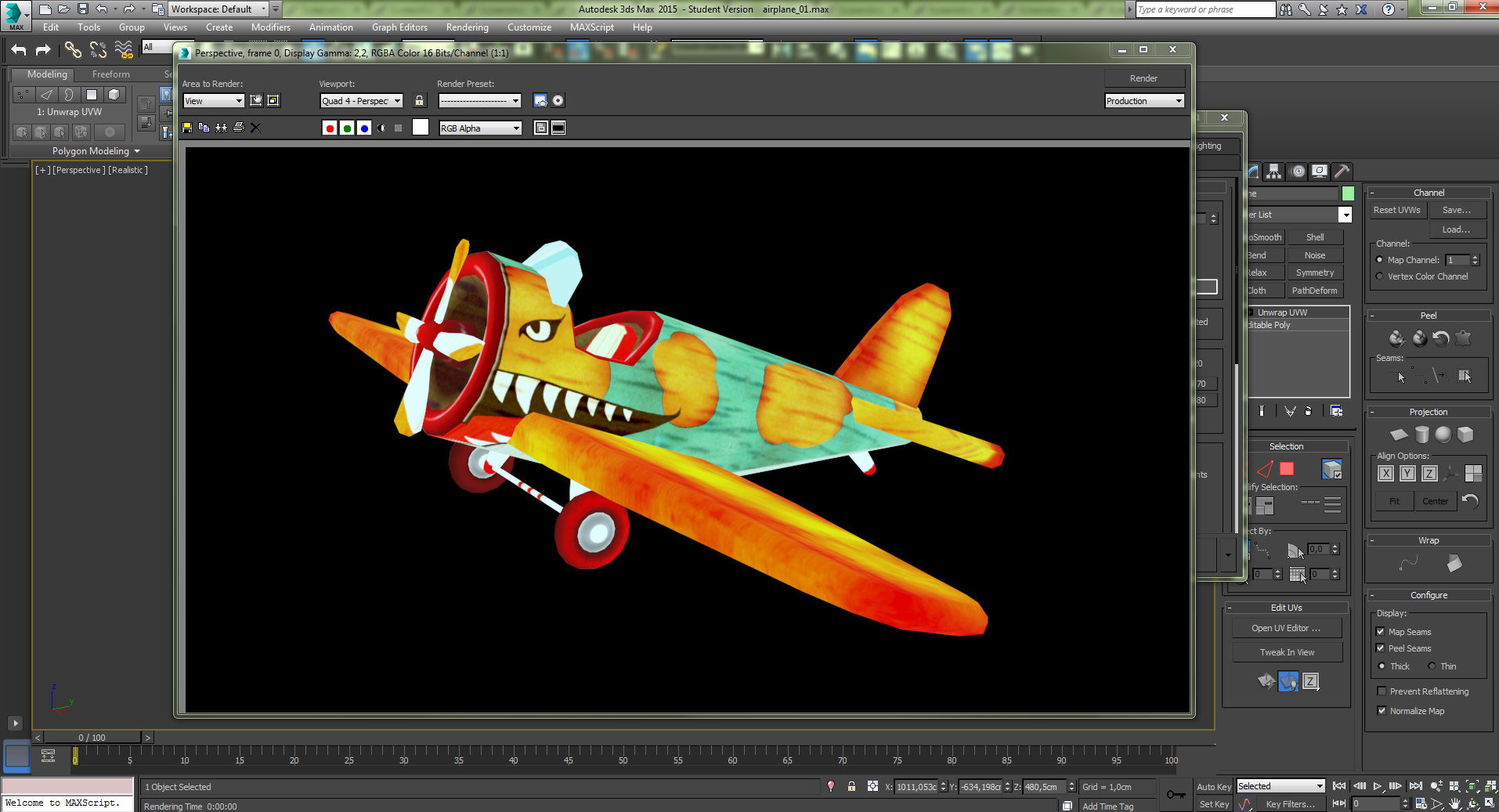Image resolution: width=1499 pixels, height=812 pixels.
Task: Toggle the lock-to-viewport padlock icon
Action: pos(420,100)
